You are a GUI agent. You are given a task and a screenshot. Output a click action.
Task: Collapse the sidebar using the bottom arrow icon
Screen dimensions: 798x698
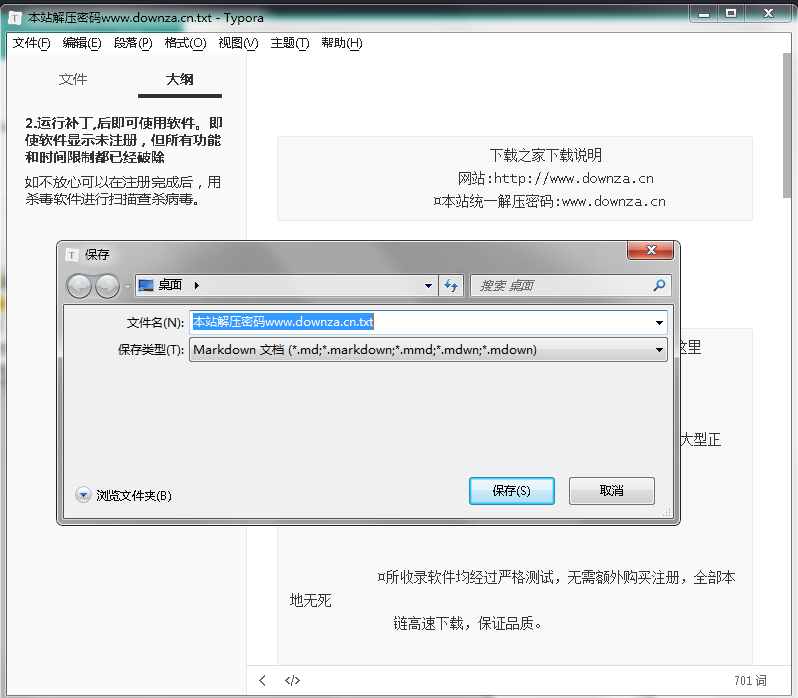tap(263, 680)
